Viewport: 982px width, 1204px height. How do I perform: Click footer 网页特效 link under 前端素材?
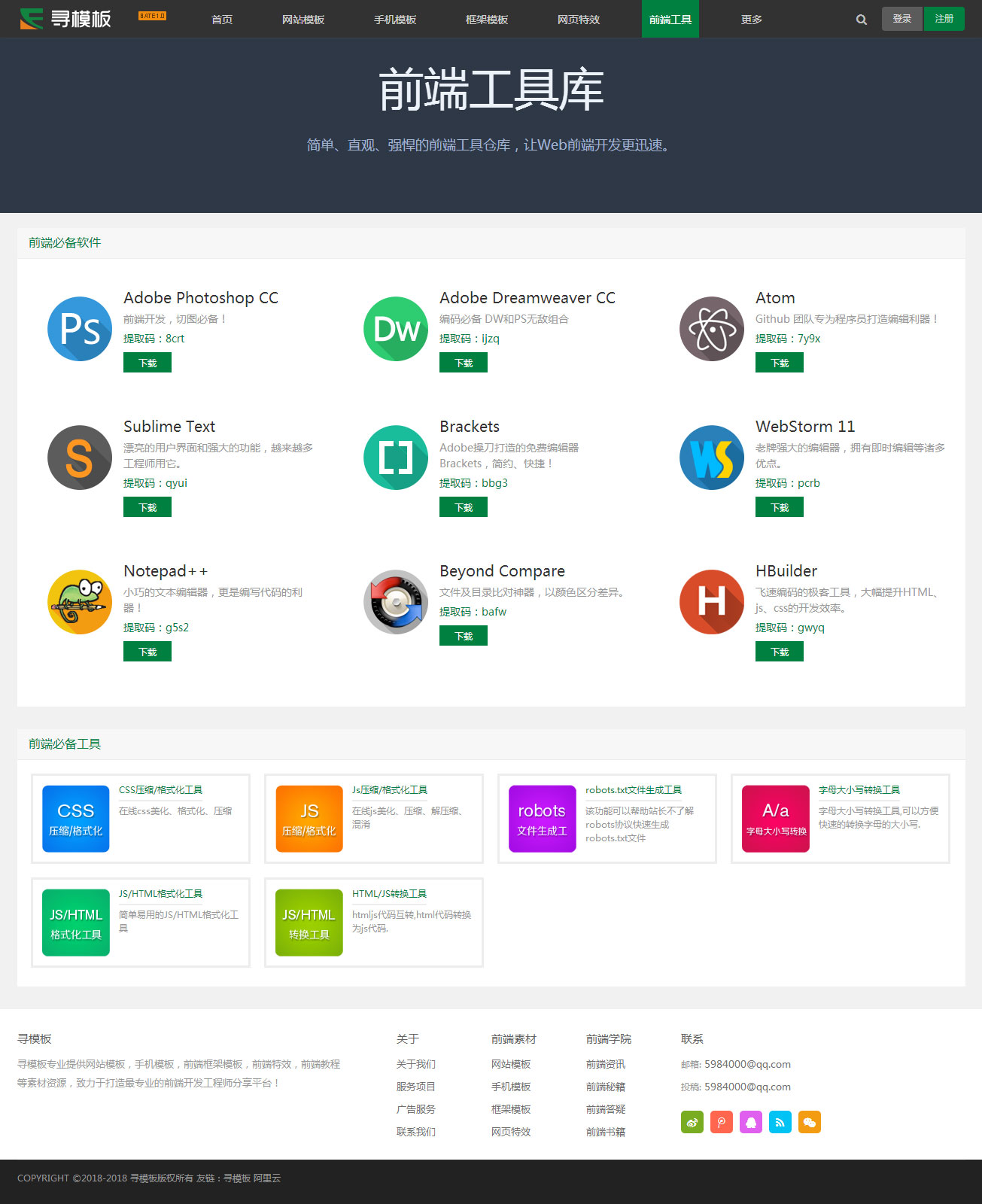pyautogui.click(x=511, y=1132)
